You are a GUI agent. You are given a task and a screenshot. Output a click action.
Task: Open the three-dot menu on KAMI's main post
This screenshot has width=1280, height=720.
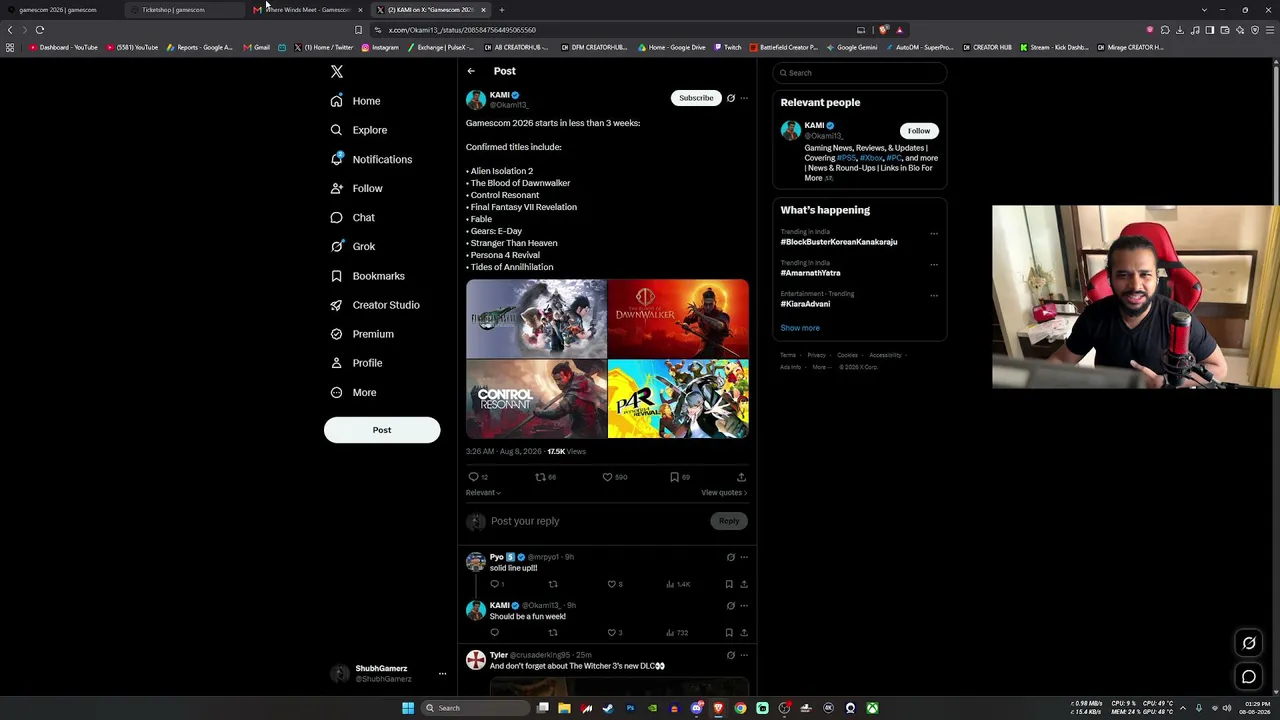coord(744,98)
